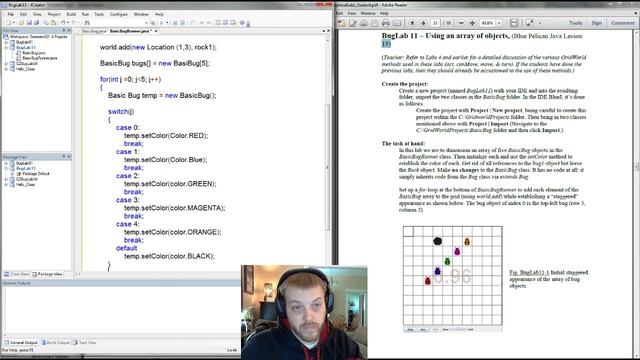Screen dimensions: 640x360
Task: Open the Configure menu in JCreator
Action: 119,14
